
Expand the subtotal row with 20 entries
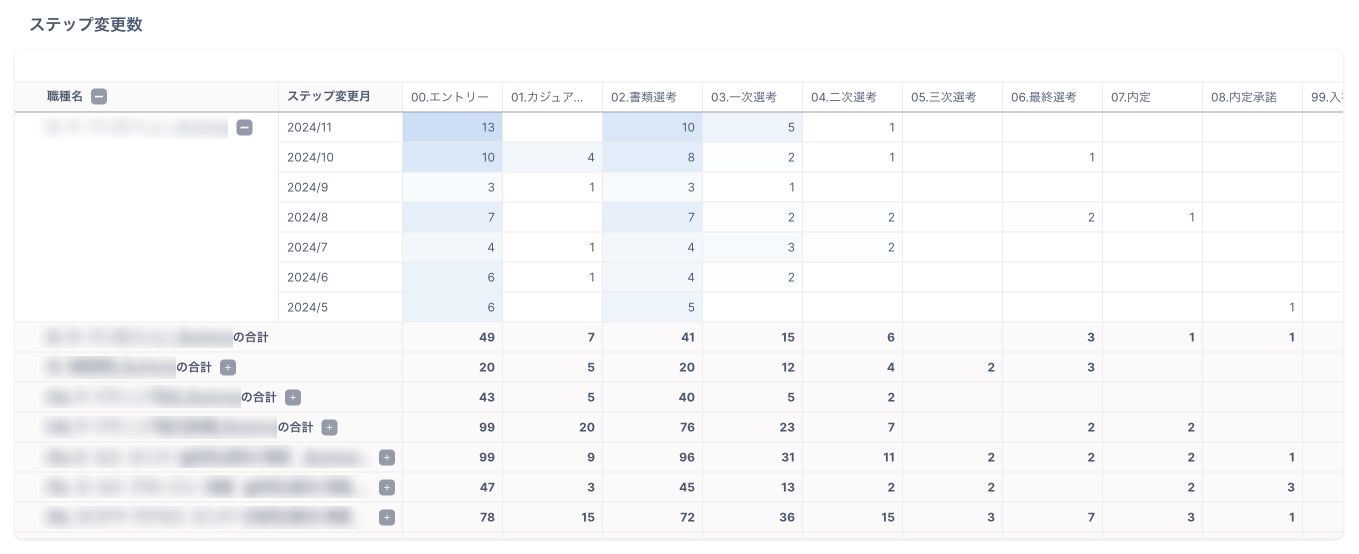(228, 367)
